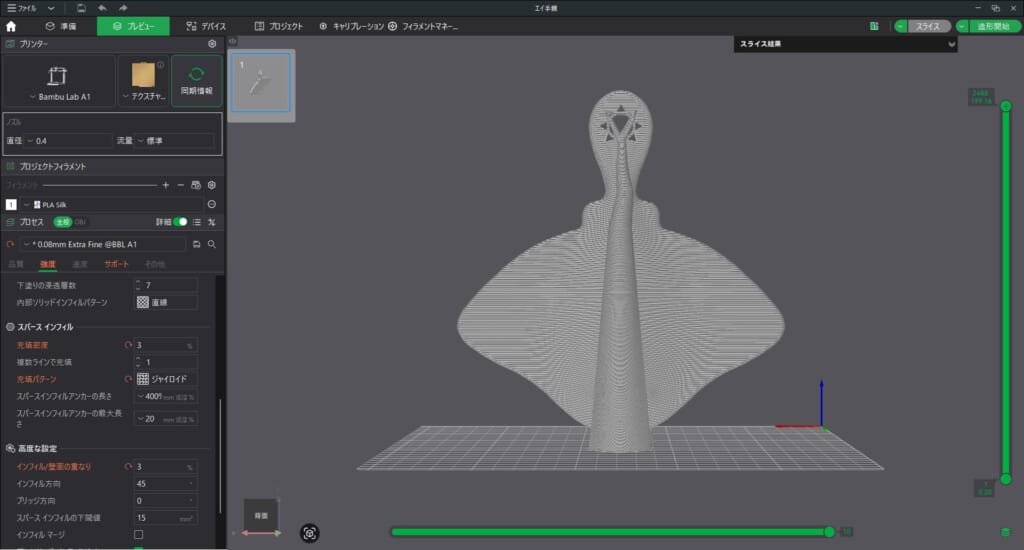Click the horizontal move slider handle

coord(829,532)
